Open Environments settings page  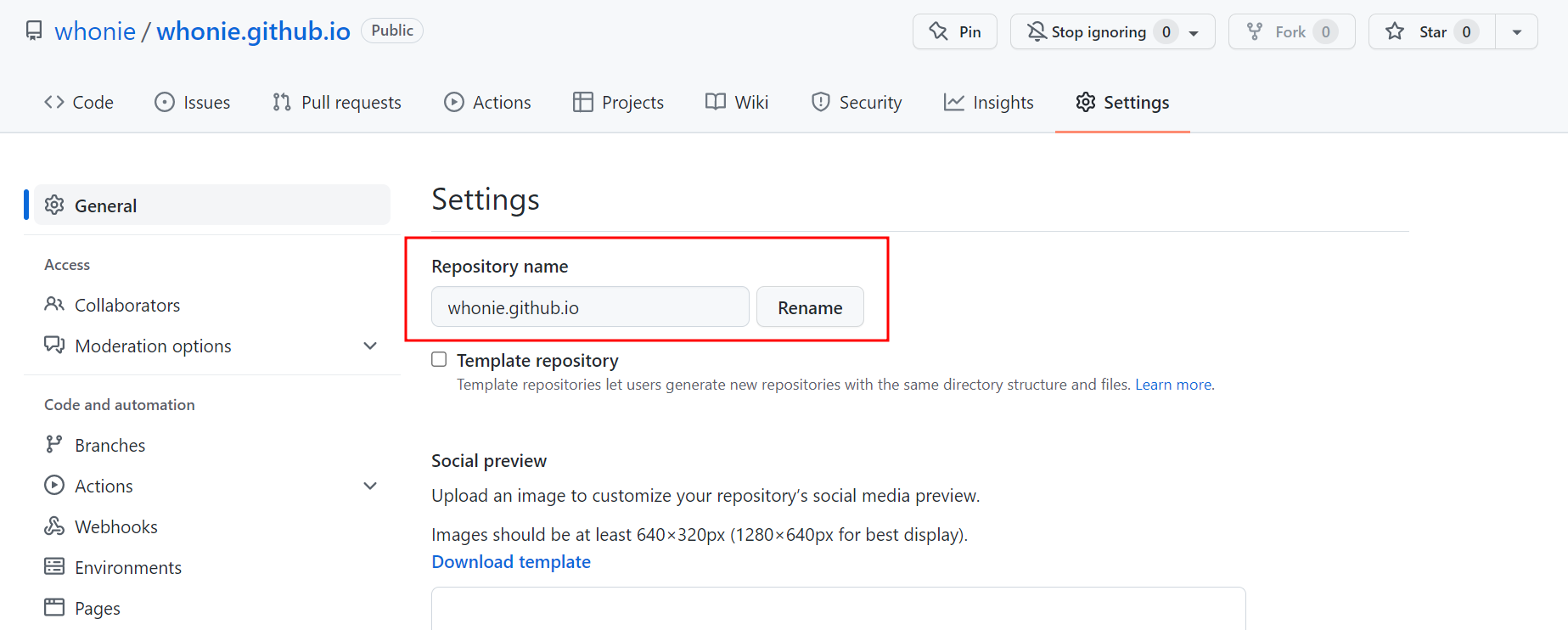(212, 566)
